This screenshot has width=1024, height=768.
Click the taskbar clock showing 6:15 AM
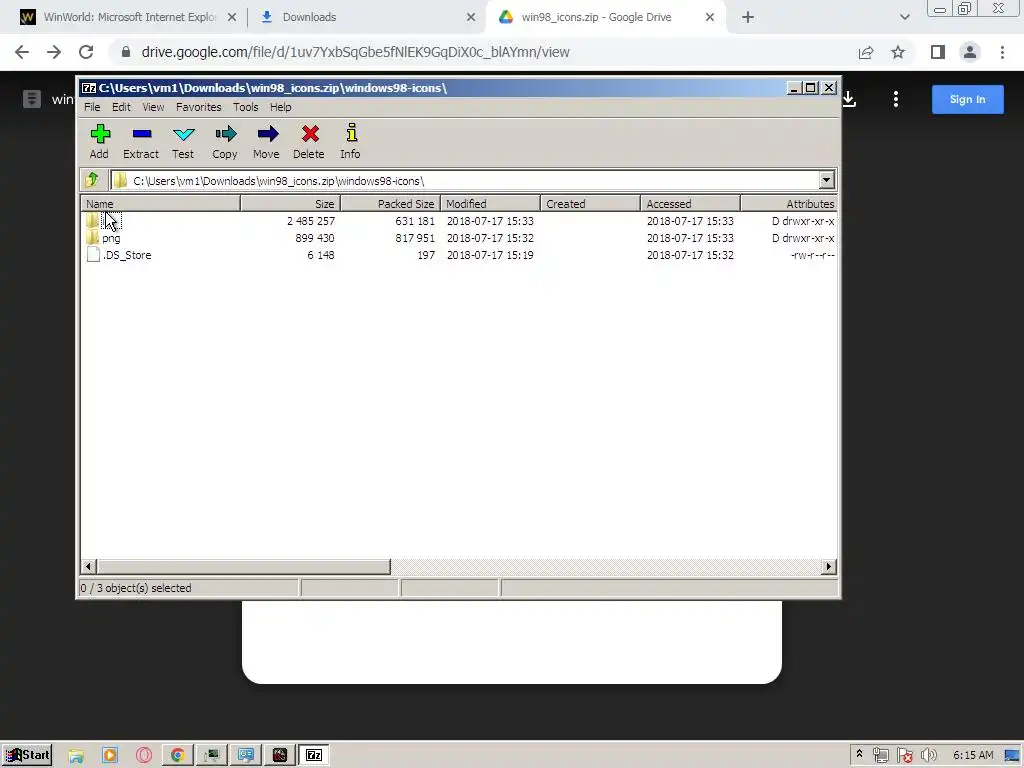coord(973,755)
